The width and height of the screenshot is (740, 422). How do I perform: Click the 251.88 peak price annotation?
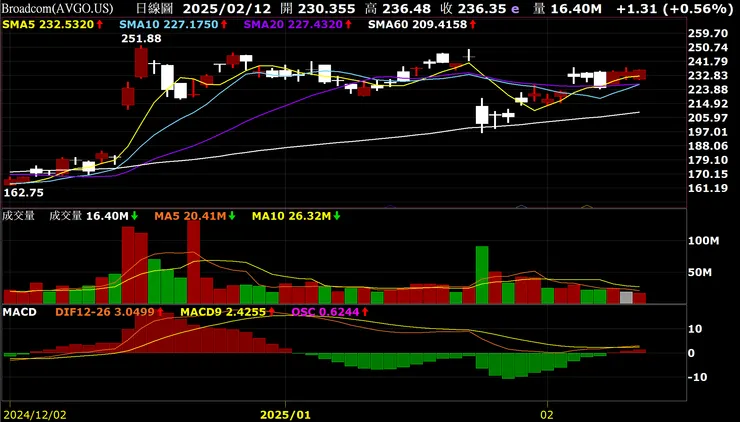(141, 39)
